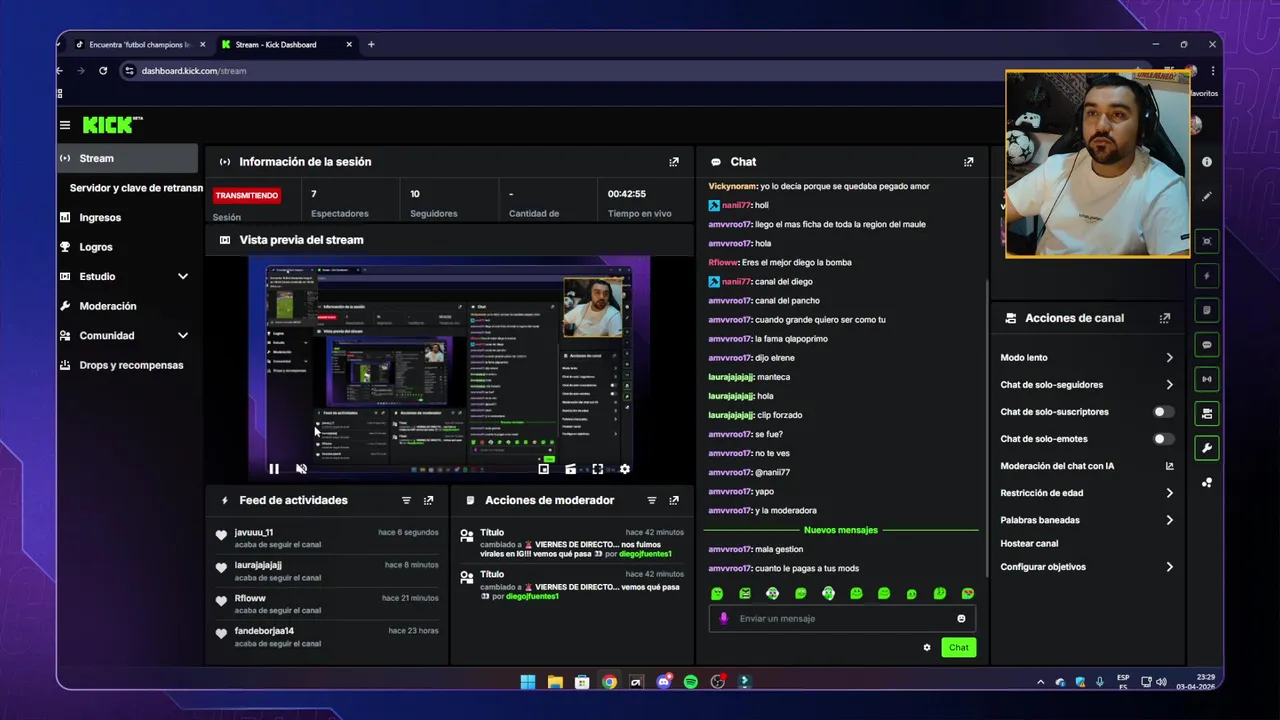Open Windows Start menu on taskbar

528,682
